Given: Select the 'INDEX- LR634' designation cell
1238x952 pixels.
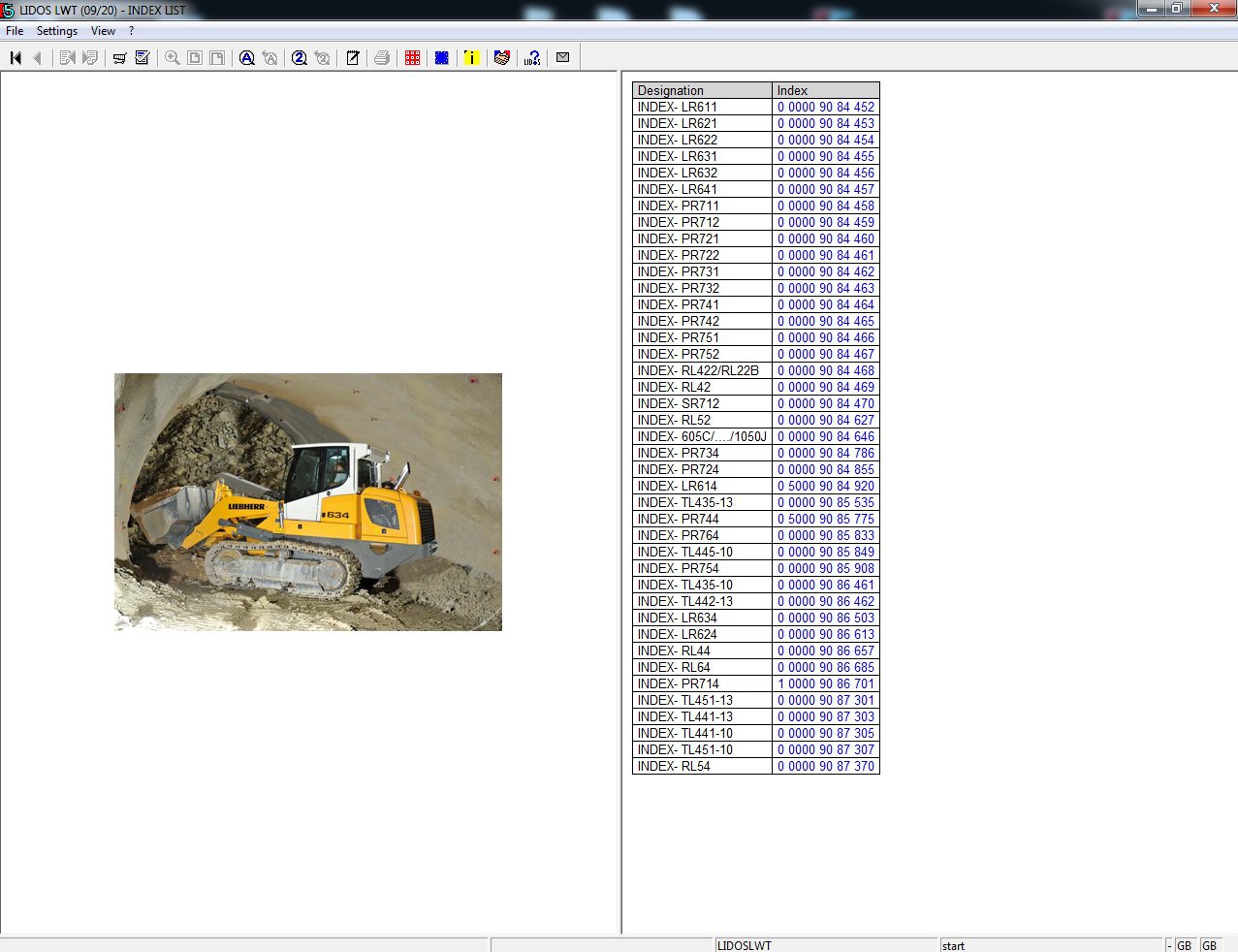Looking at the screenshot, I should pos(703,618).
